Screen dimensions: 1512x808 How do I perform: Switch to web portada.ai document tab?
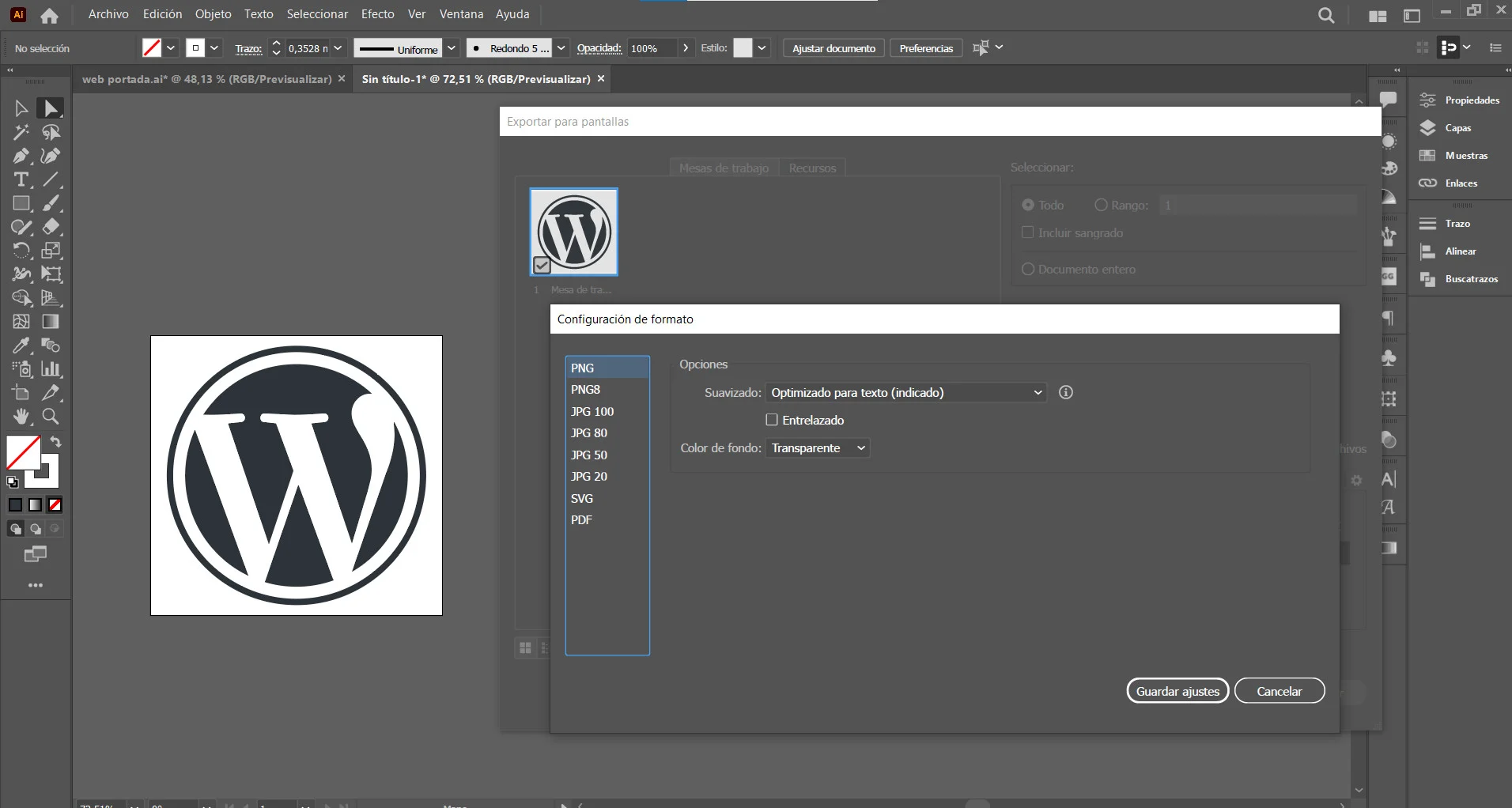(x=206, y=79)
